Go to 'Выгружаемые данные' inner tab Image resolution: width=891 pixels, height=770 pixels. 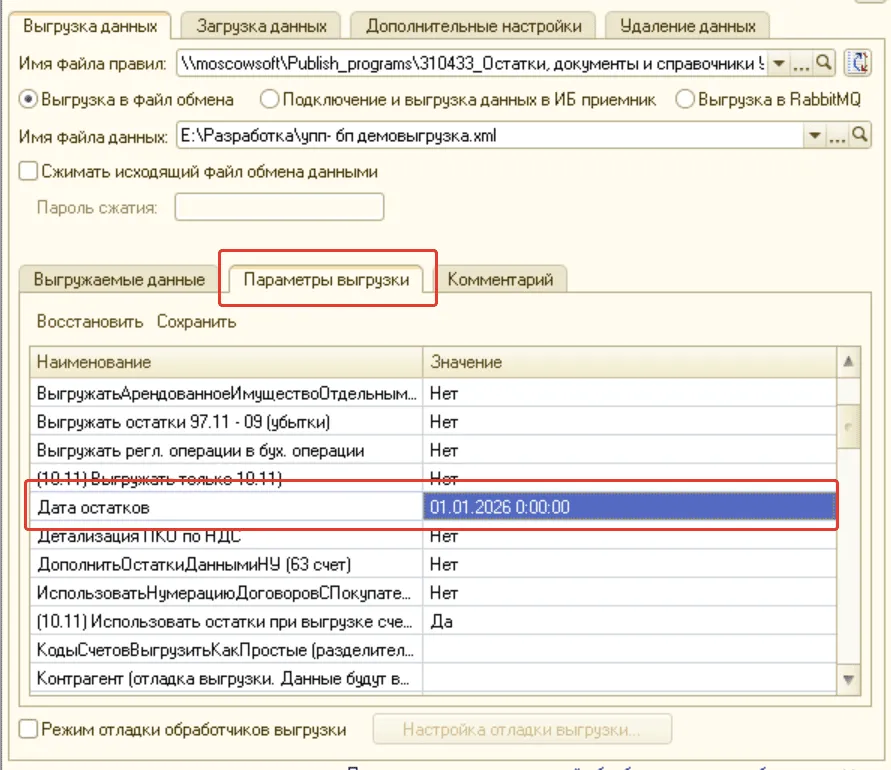click(119, 280)
